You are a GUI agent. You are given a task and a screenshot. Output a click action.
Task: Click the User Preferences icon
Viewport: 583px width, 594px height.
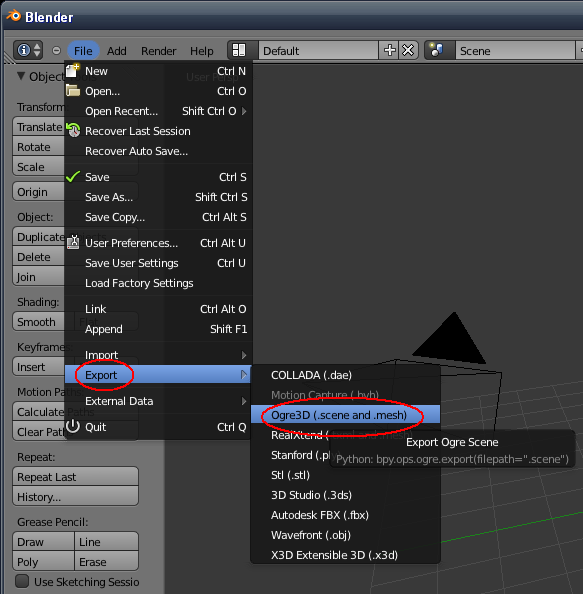(x=73, y=242)
